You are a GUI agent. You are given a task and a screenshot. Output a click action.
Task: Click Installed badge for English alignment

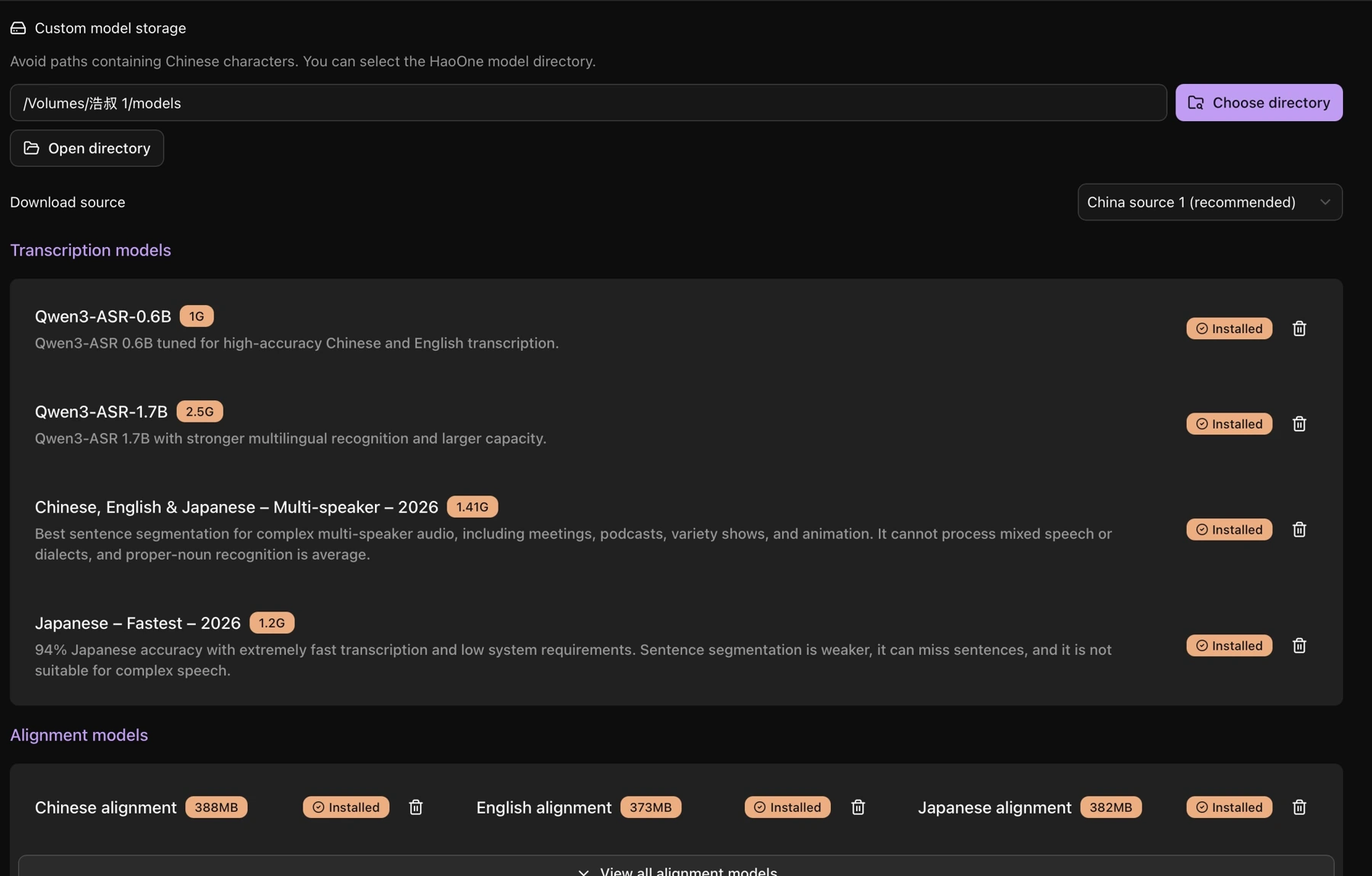(x=787, y=807)
